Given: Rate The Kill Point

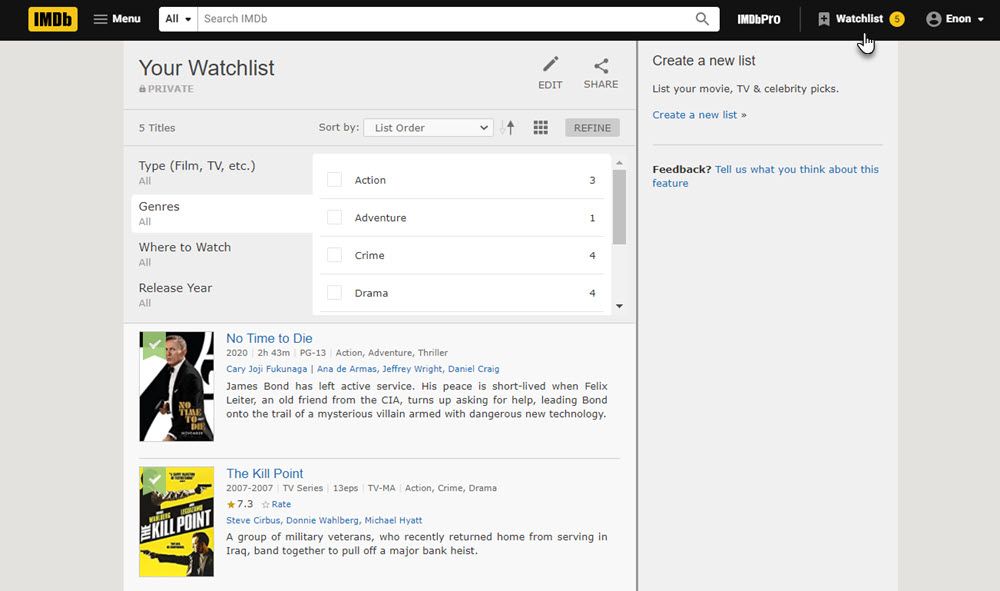Looking at the screenshot, I should click(x=276, y=504).
